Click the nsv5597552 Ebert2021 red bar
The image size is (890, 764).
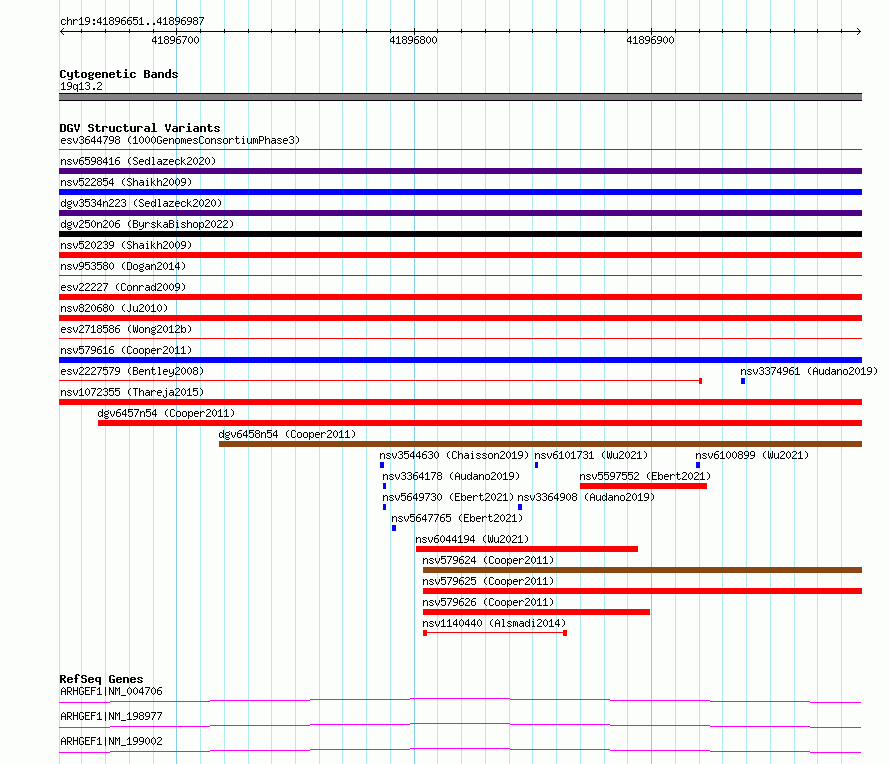point(643,486)
